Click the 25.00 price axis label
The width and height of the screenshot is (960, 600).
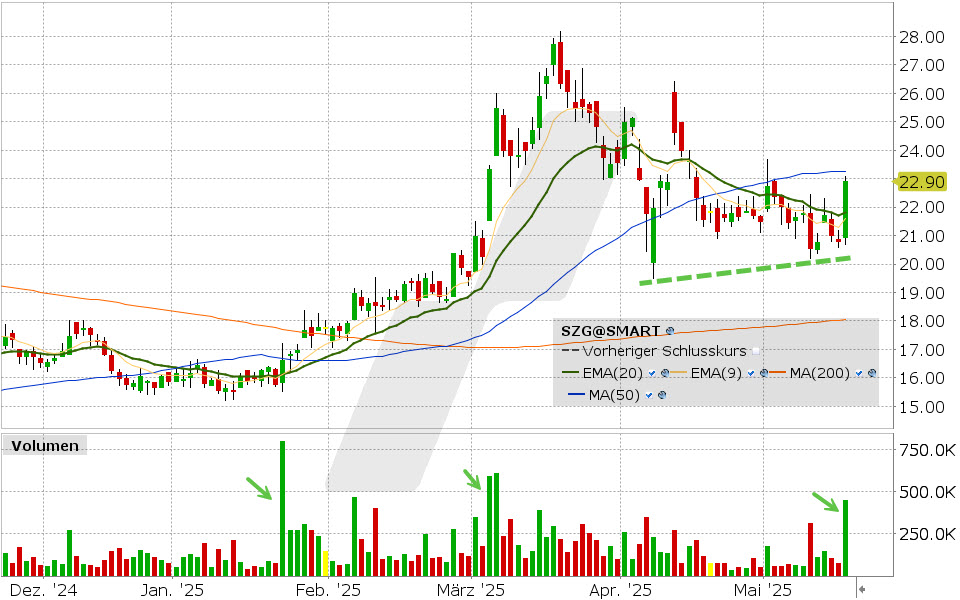click(x=921, y=122)
